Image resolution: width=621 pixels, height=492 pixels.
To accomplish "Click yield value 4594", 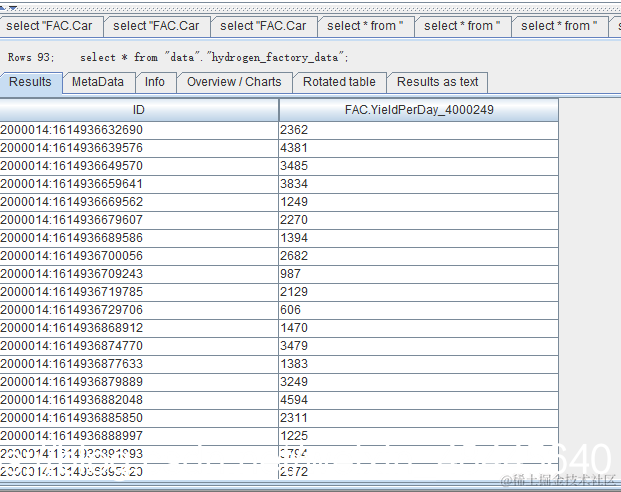I will [x=419, y=400].
